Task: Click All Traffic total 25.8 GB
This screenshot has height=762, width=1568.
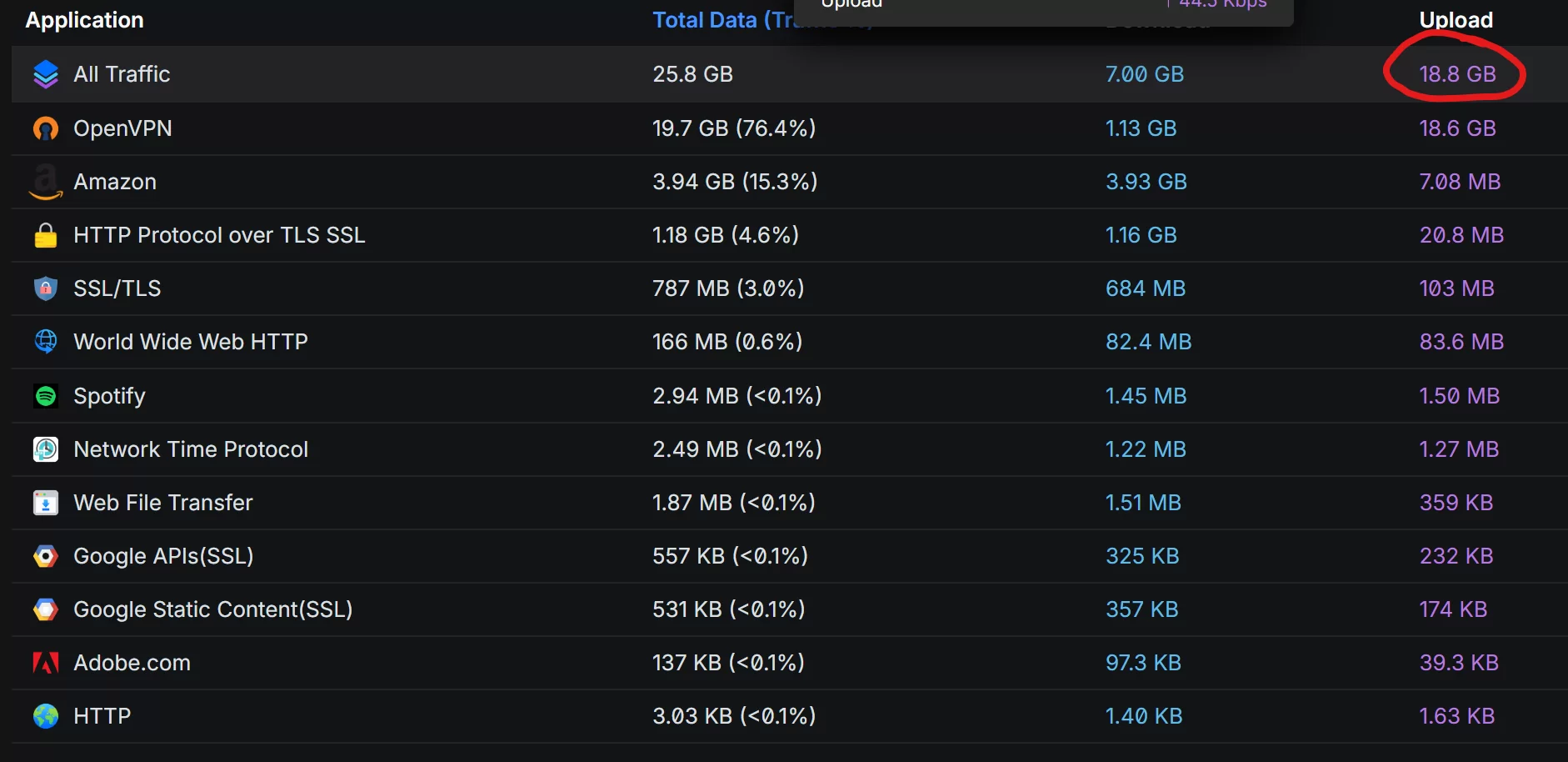Action: click(693, 74)
